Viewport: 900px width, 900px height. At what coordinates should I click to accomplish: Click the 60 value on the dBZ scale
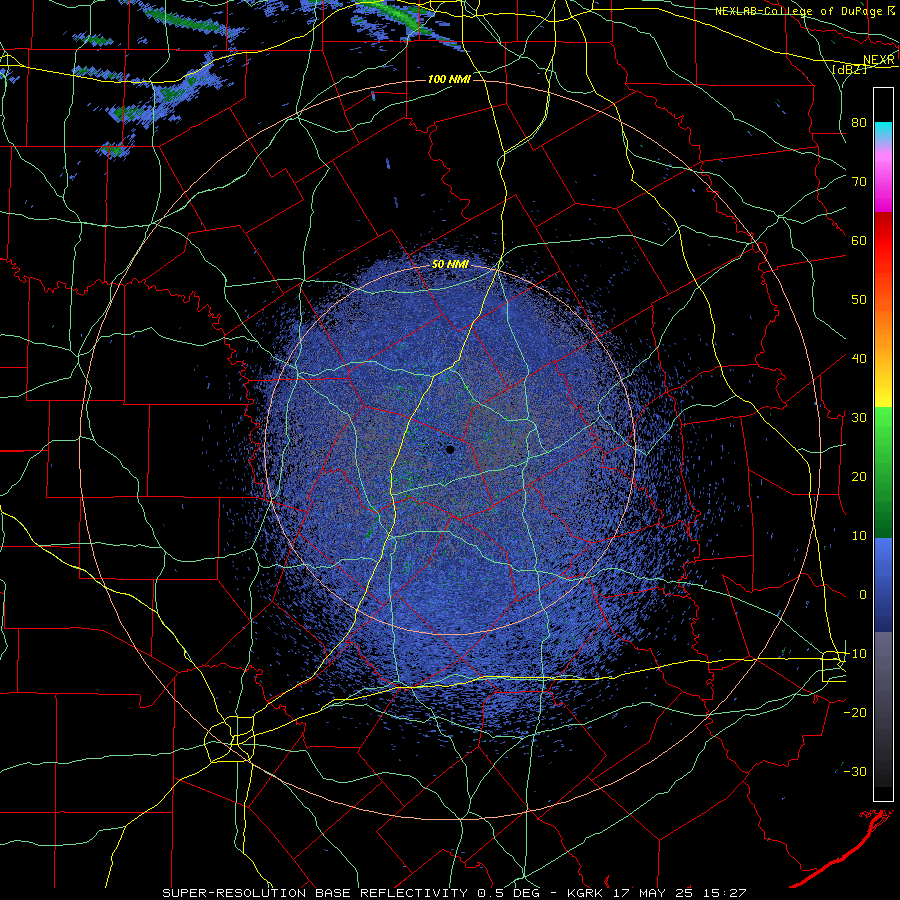pyautogui.click(x=859, y=240)
